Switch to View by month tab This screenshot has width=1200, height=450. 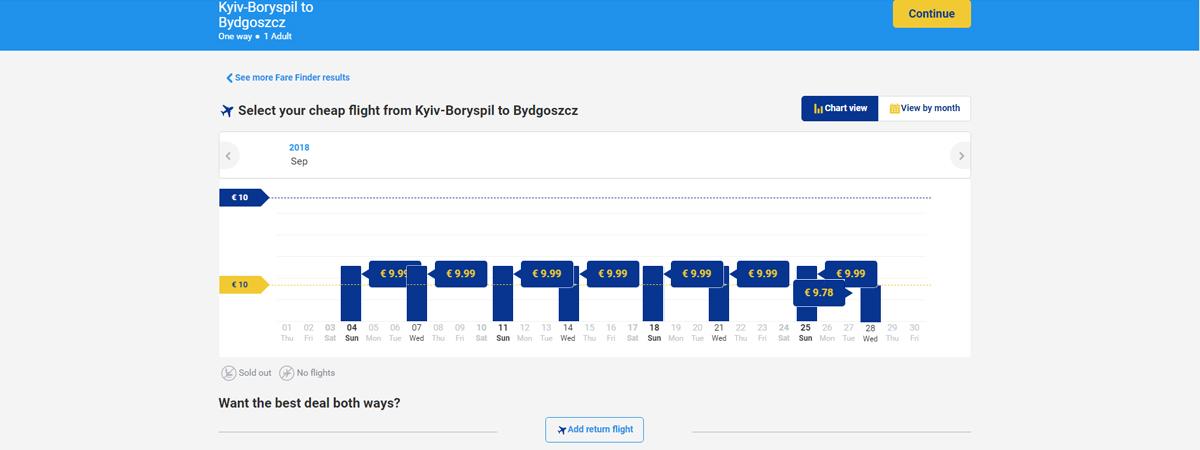coord(924,108)
